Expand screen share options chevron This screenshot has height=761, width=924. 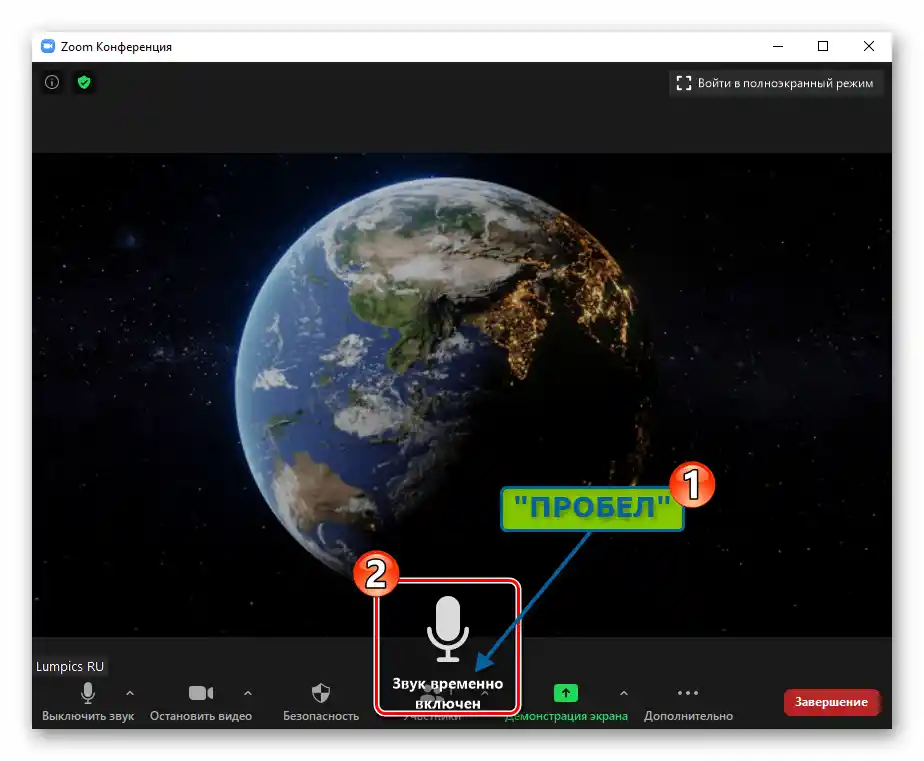[623, 693]
